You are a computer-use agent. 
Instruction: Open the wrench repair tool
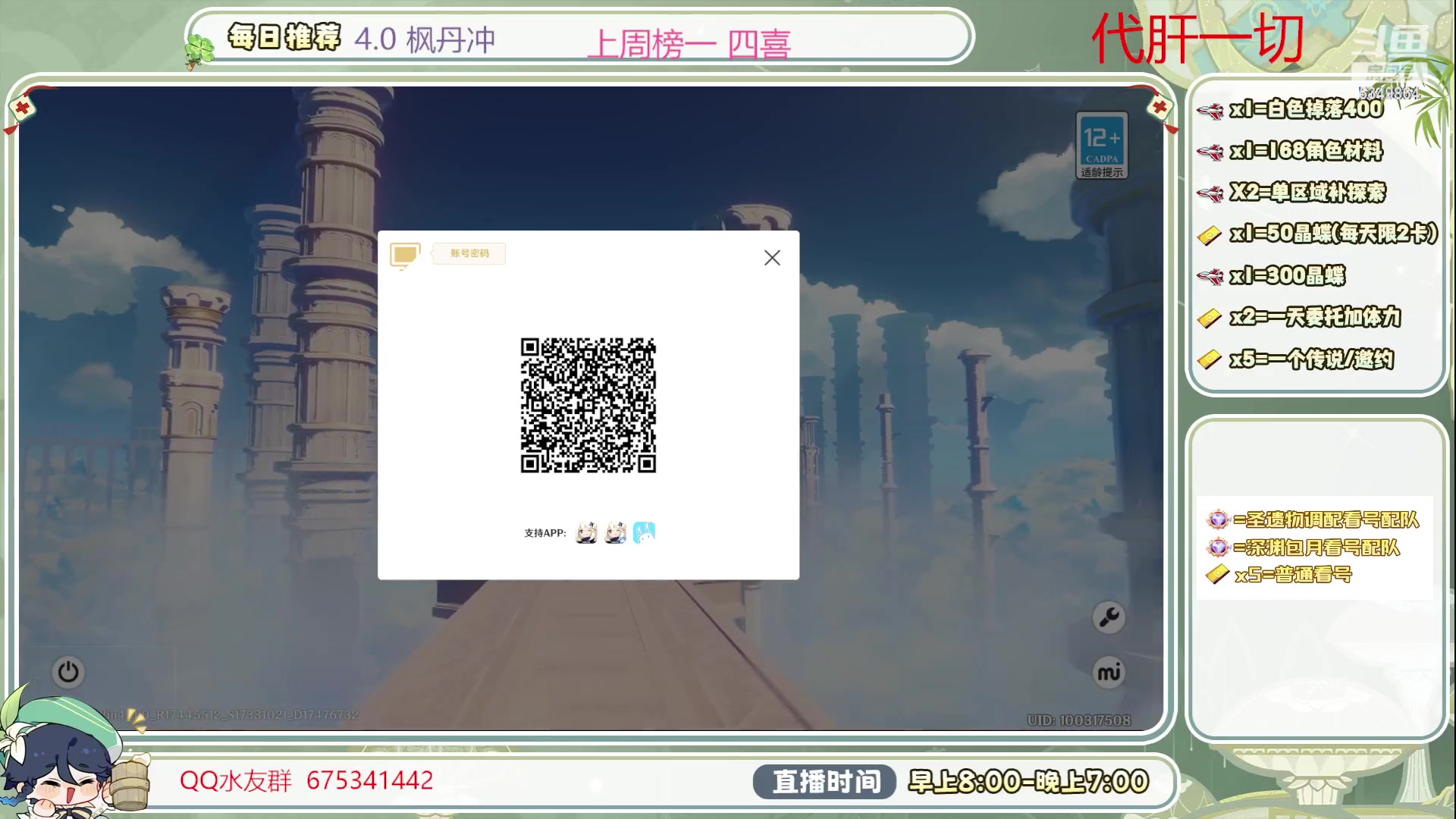pos(1109,617)
